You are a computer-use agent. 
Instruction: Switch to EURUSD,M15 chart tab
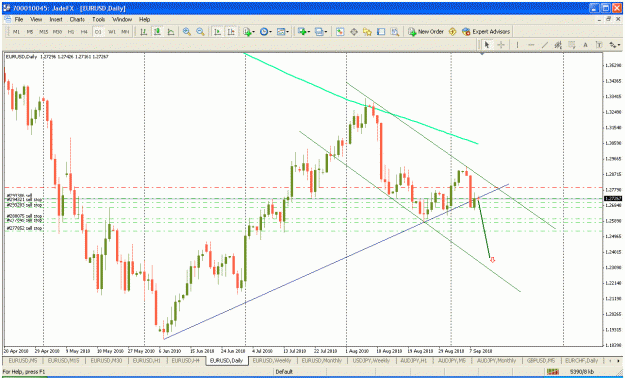click(63, 361)
